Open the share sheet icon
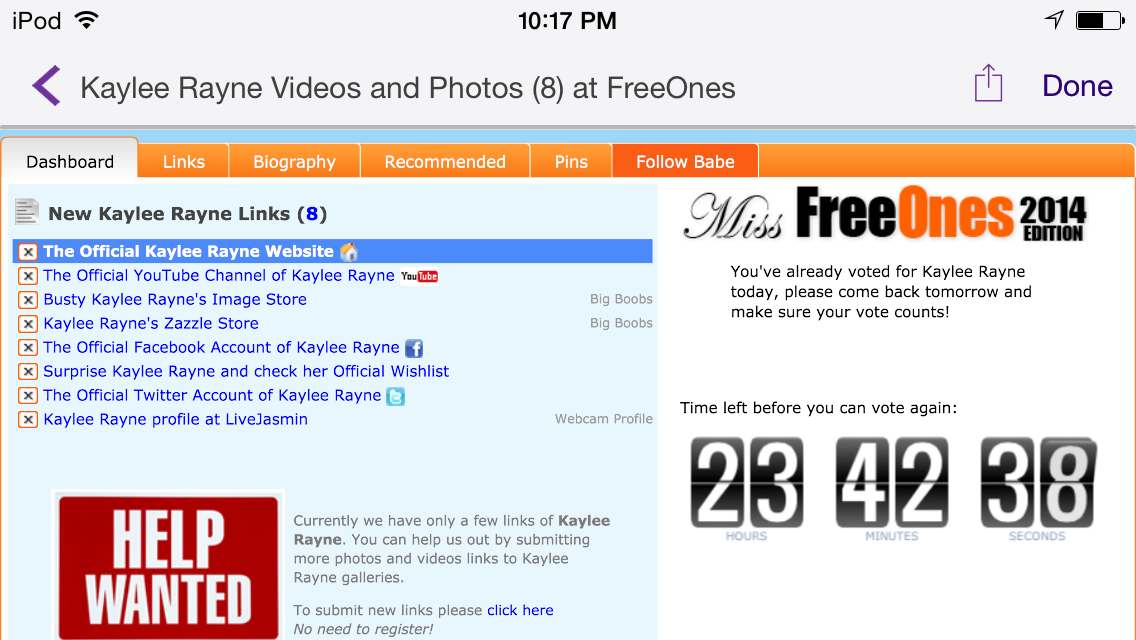The width and height of the screenshot is (1136, 640). [x=988, y=83]
